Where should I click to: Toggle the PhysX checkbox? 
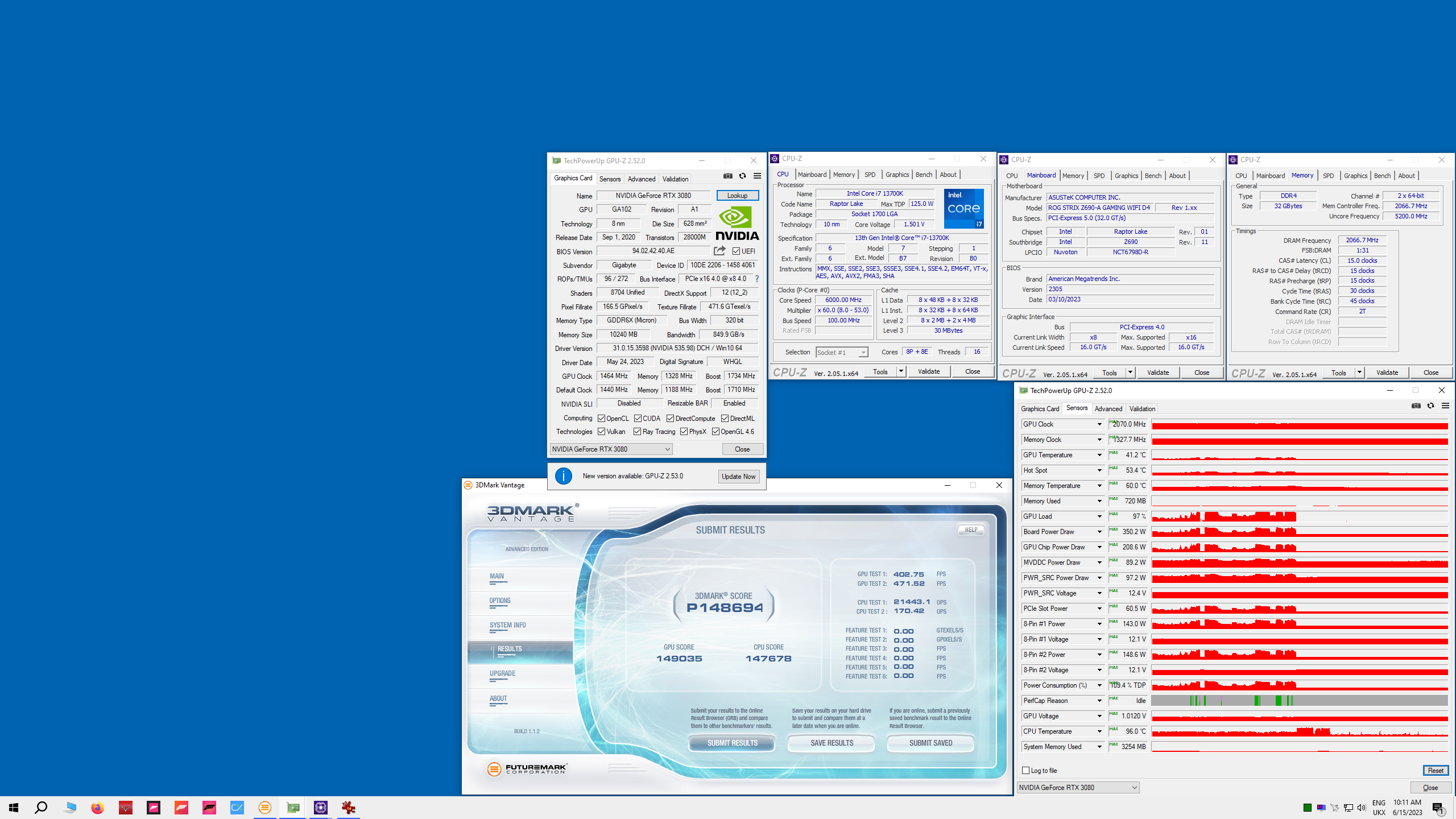pyautogui.click(x=684, y=432)
